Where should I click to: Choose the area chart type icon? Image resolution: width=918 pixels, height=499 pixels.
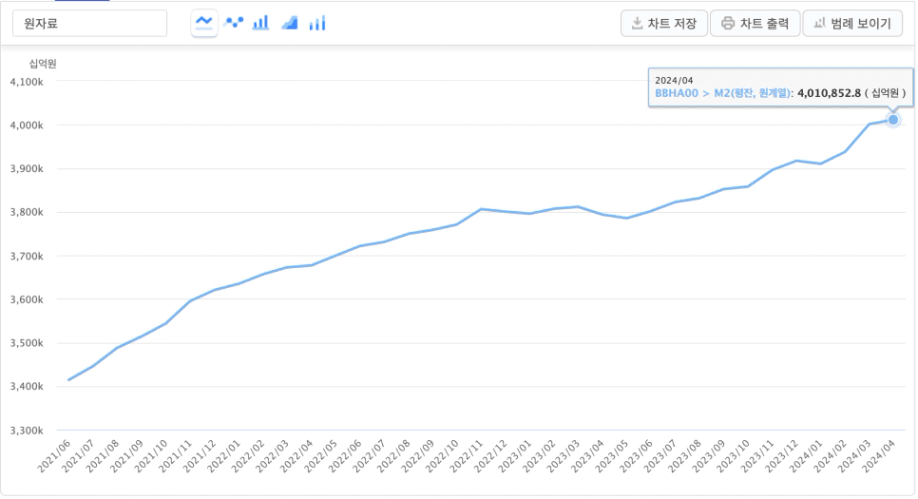[289, 22]
